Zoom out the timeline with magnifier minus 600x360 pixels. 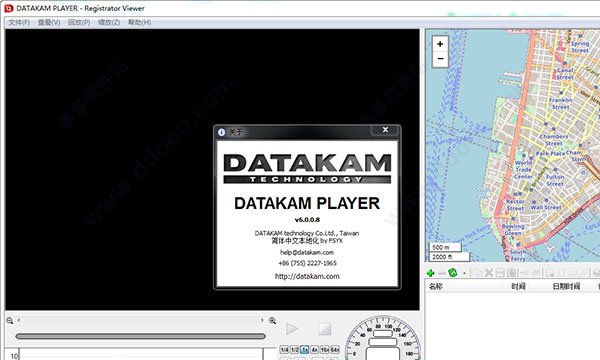pos(10,321)
